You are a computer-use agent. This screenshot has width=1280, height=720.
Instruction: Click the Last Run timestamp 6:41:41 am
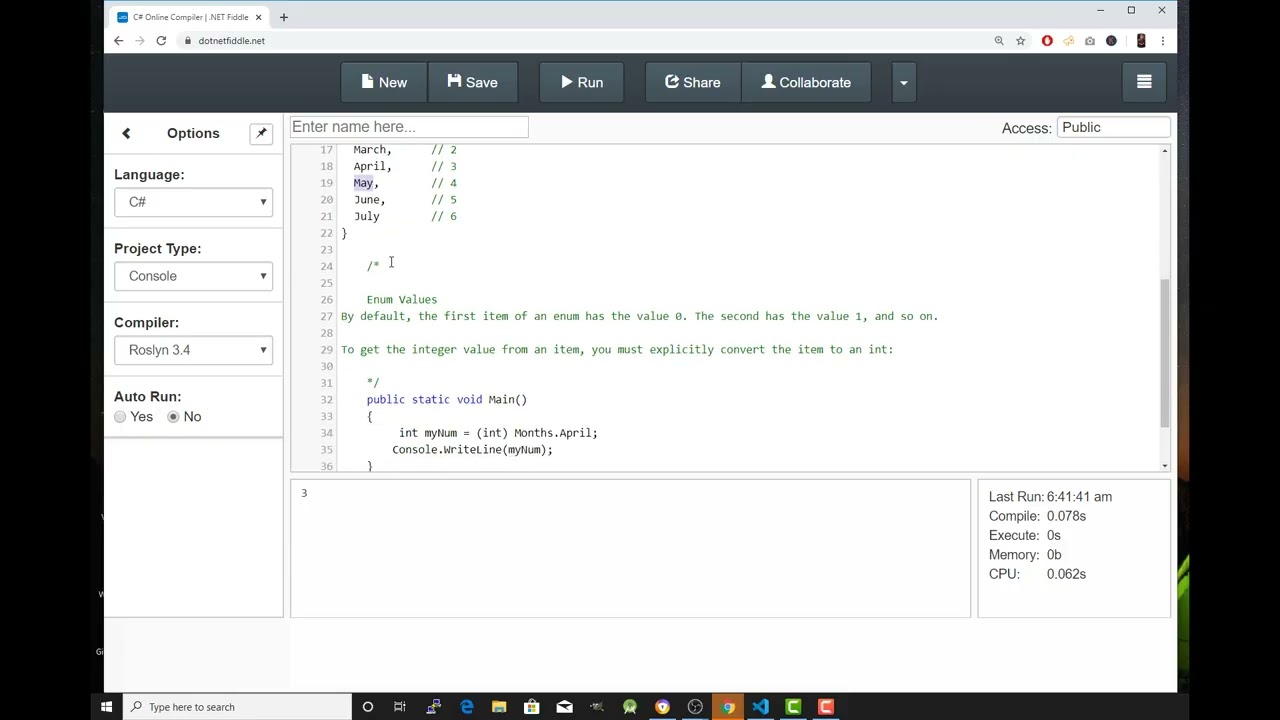tap(1081, 497)
